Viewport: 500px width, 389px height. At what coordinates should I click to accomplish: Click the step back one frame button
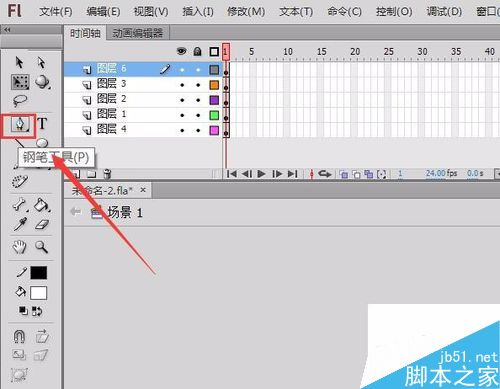[247, 174]
